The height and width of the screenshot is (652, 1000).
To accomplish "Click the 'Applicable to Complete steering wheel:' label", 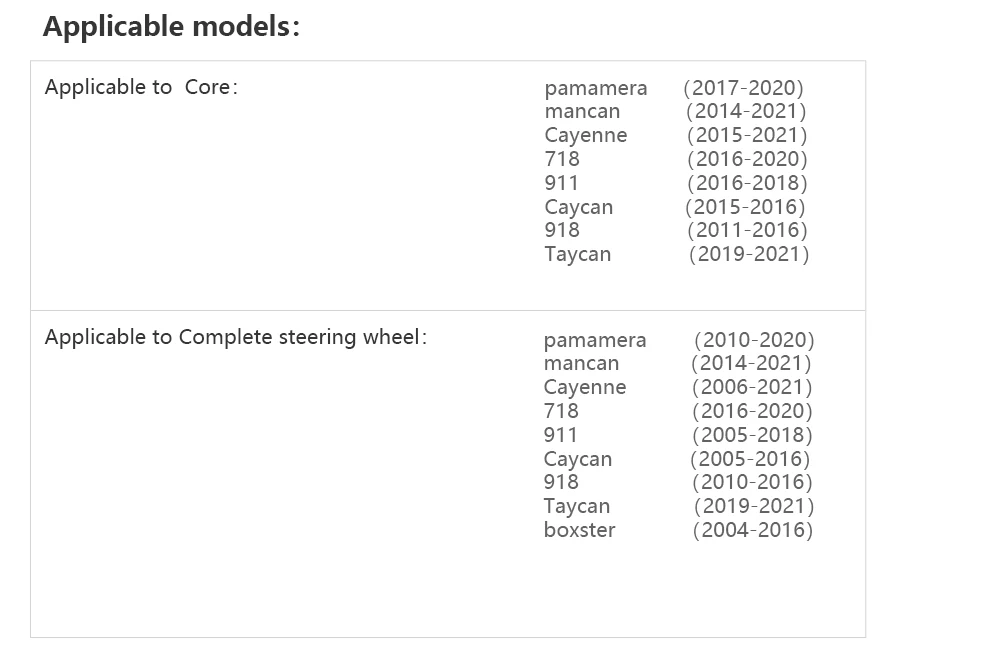I will 236,337.
